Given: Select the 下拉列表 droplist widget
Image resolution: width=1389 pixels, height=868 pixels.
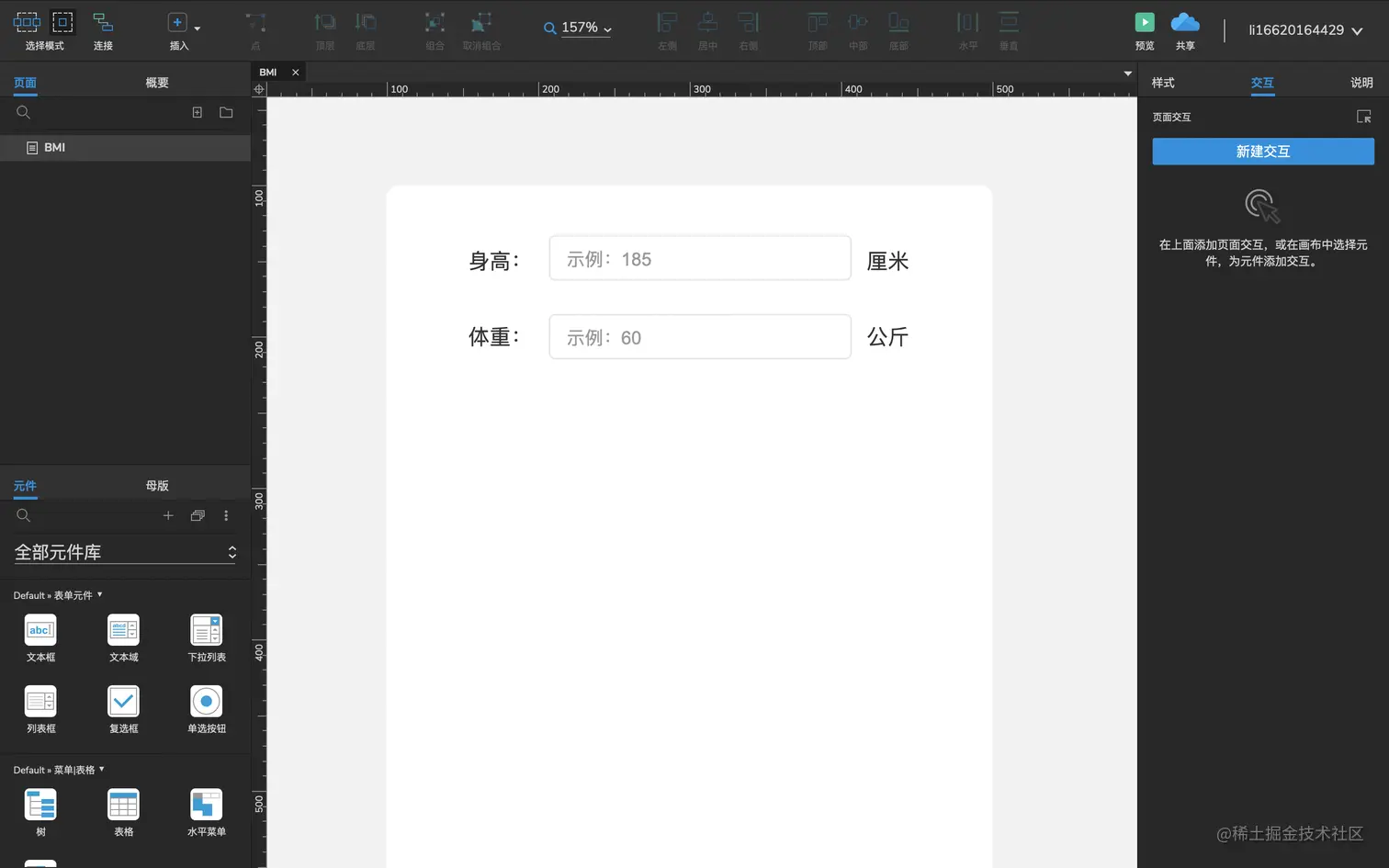Looking at the screenshot, I should tap(206, 638).
